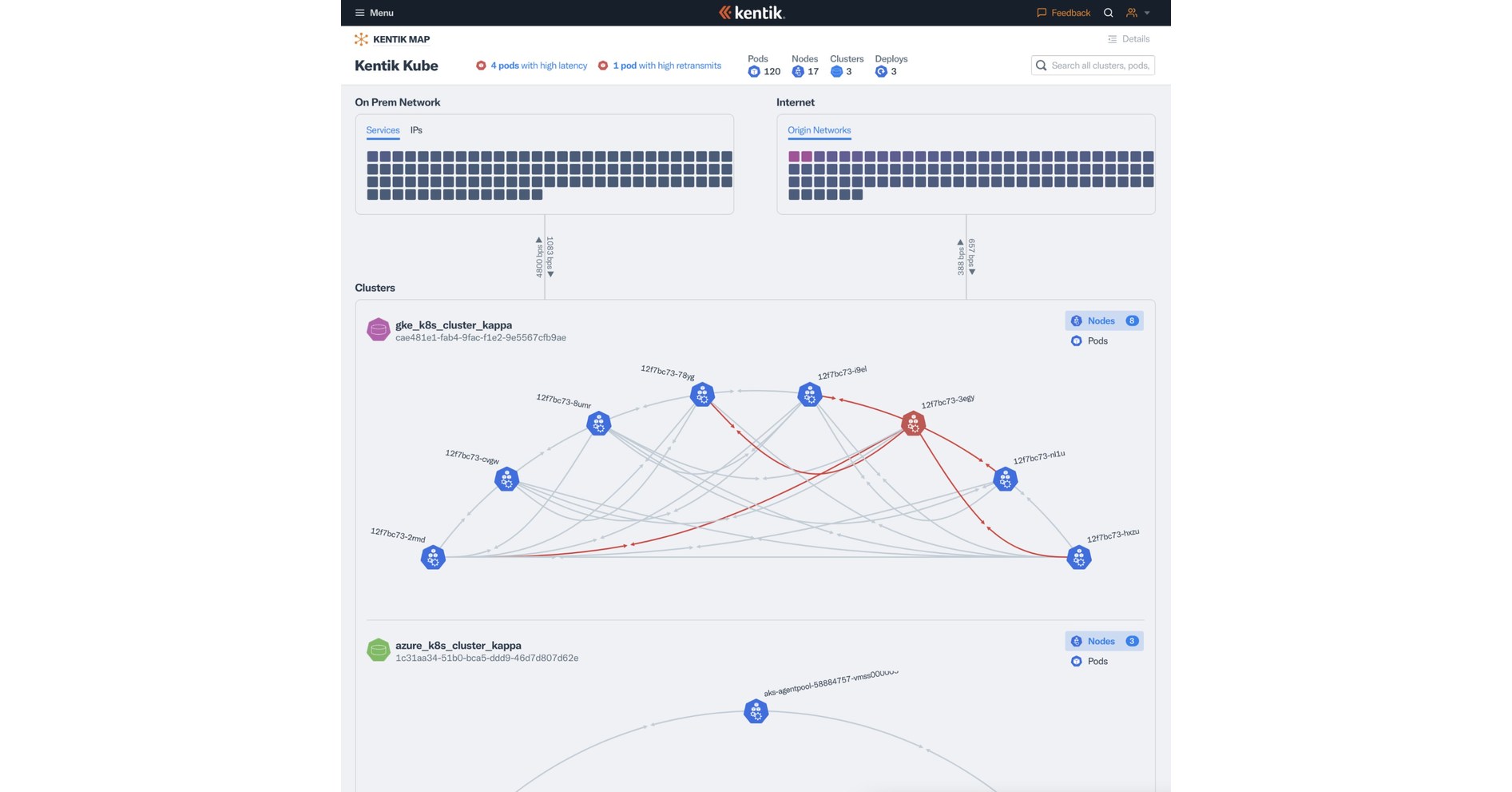Viewport: 1512px width, 792px height.
Task: Click the Pods counter icon showing 120
Action: [753, 71]
